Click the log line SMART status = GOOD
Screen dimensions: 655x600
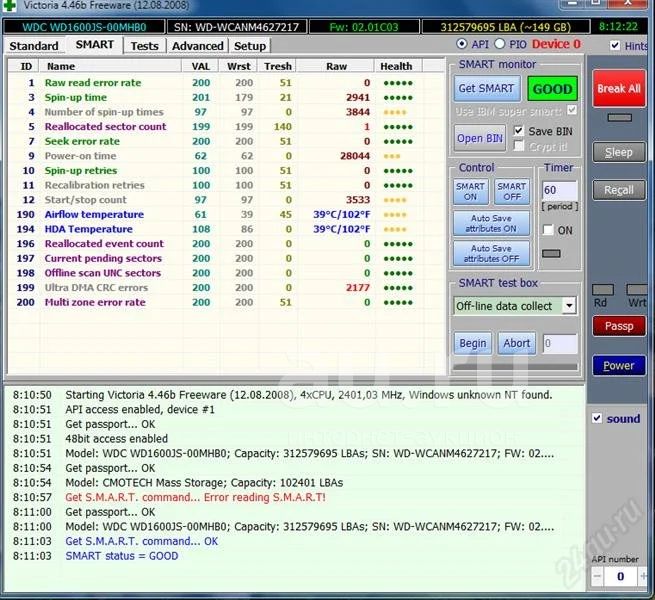pyautogui.click(x=122, y=556)
